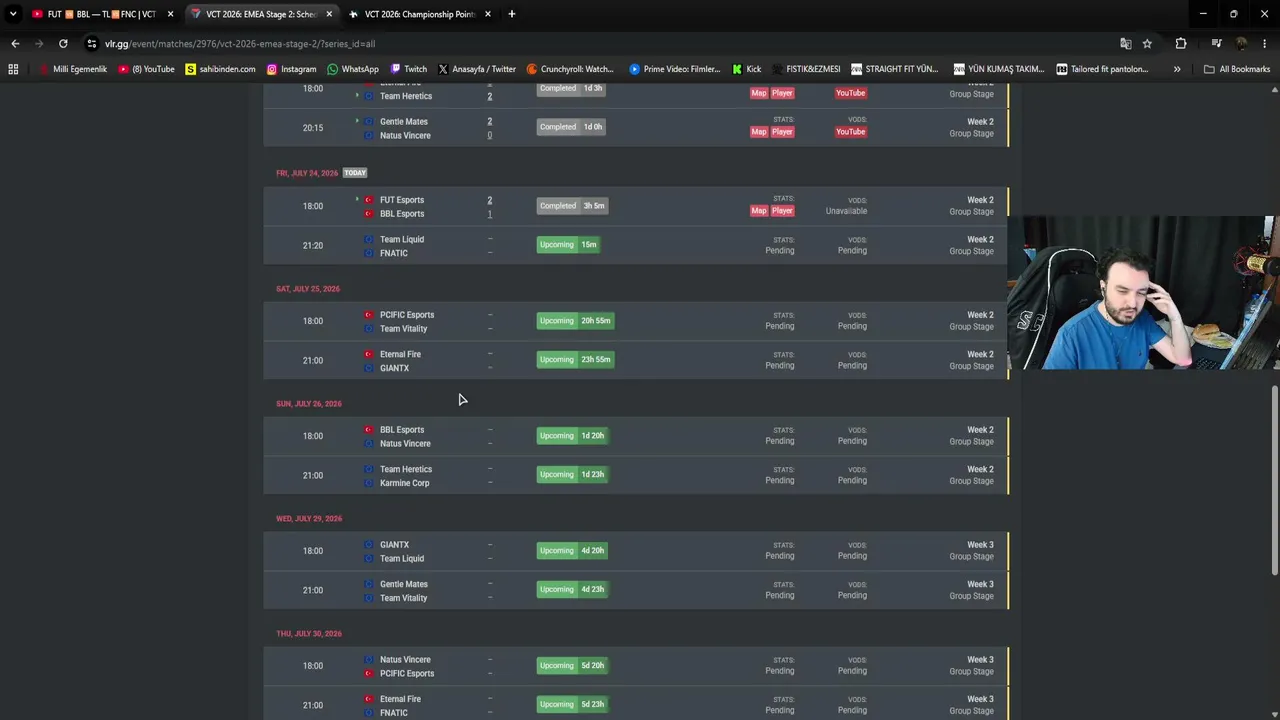Click the Upcoming 15m badge

point(568,245)
